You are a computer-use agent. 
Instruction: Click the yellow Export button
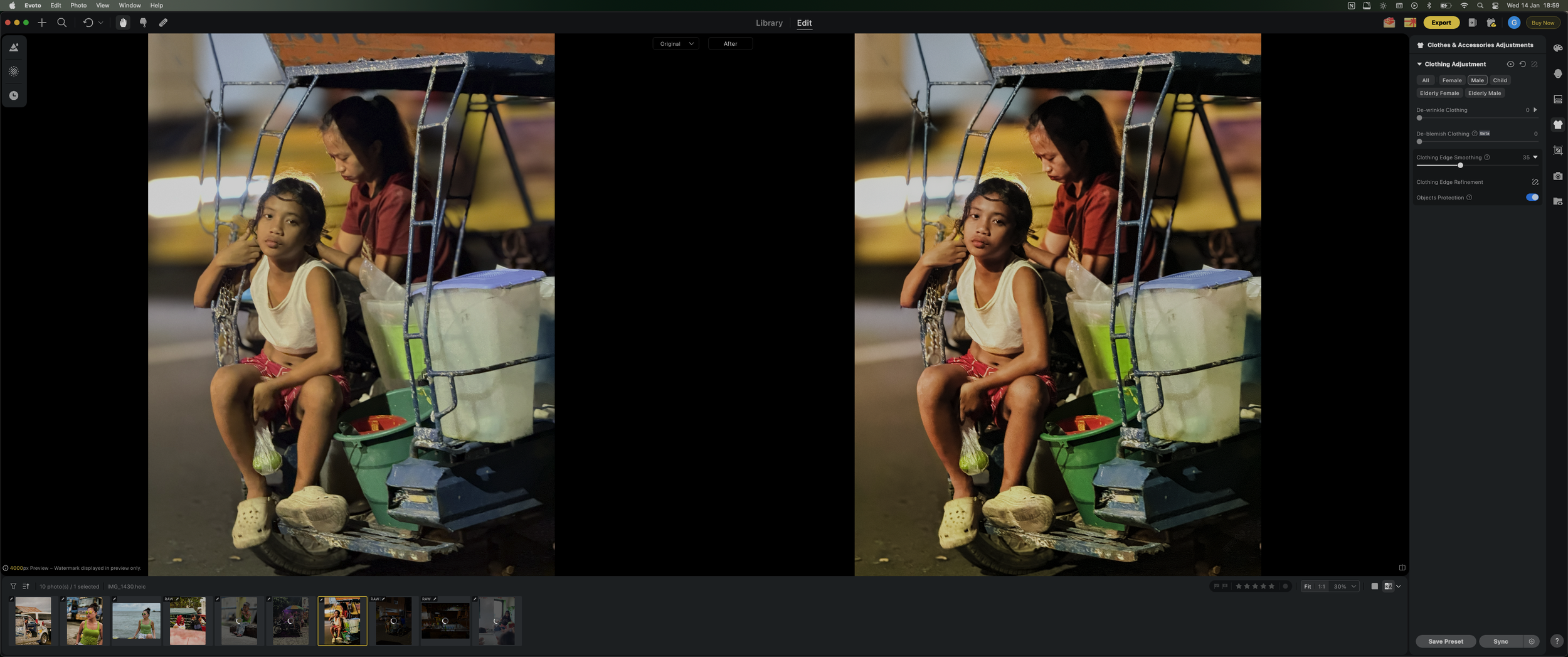click(1441, 23)
